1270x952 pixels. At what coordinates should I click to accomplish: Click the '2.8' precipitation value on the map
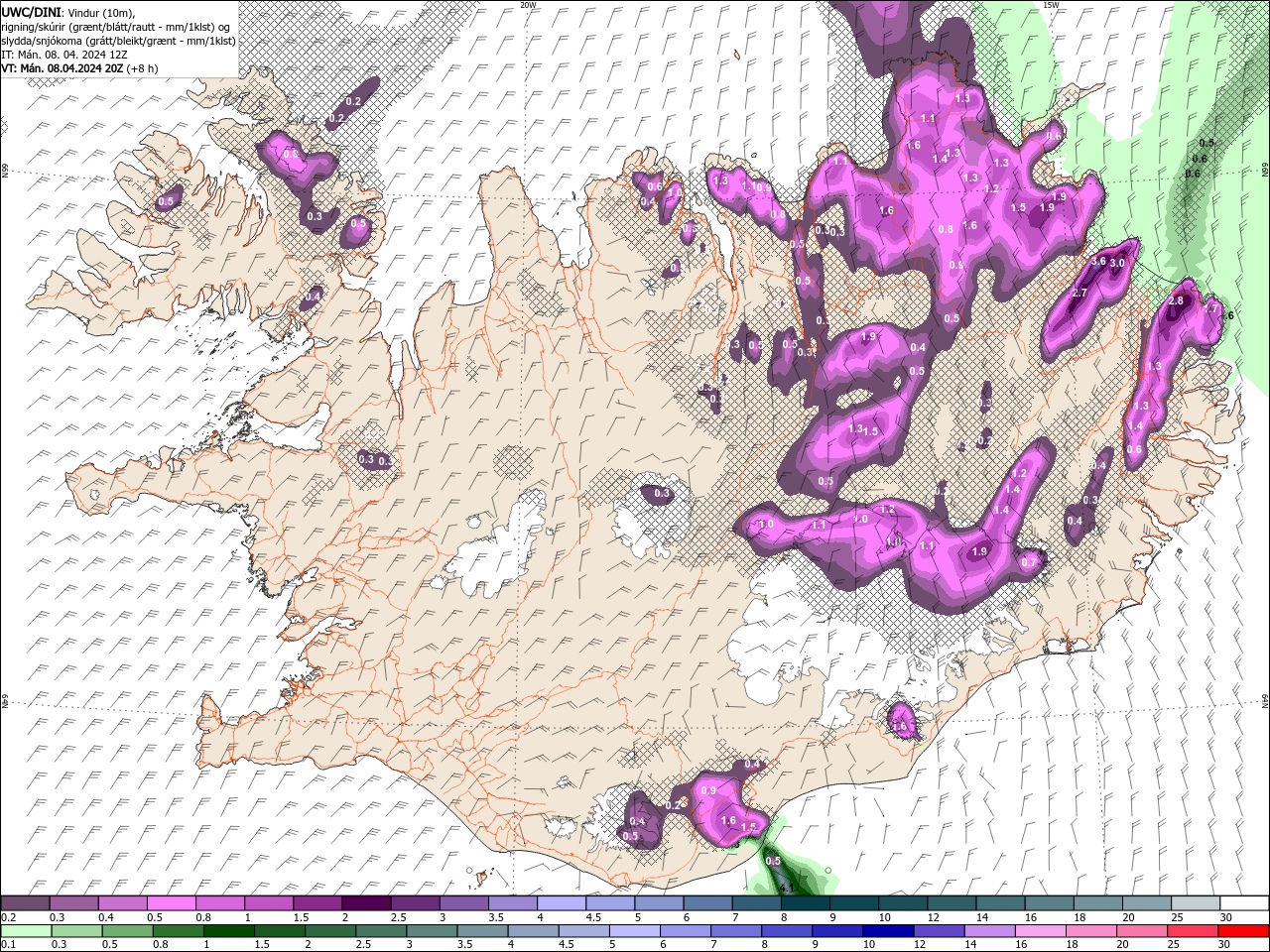coord(1177,300)
